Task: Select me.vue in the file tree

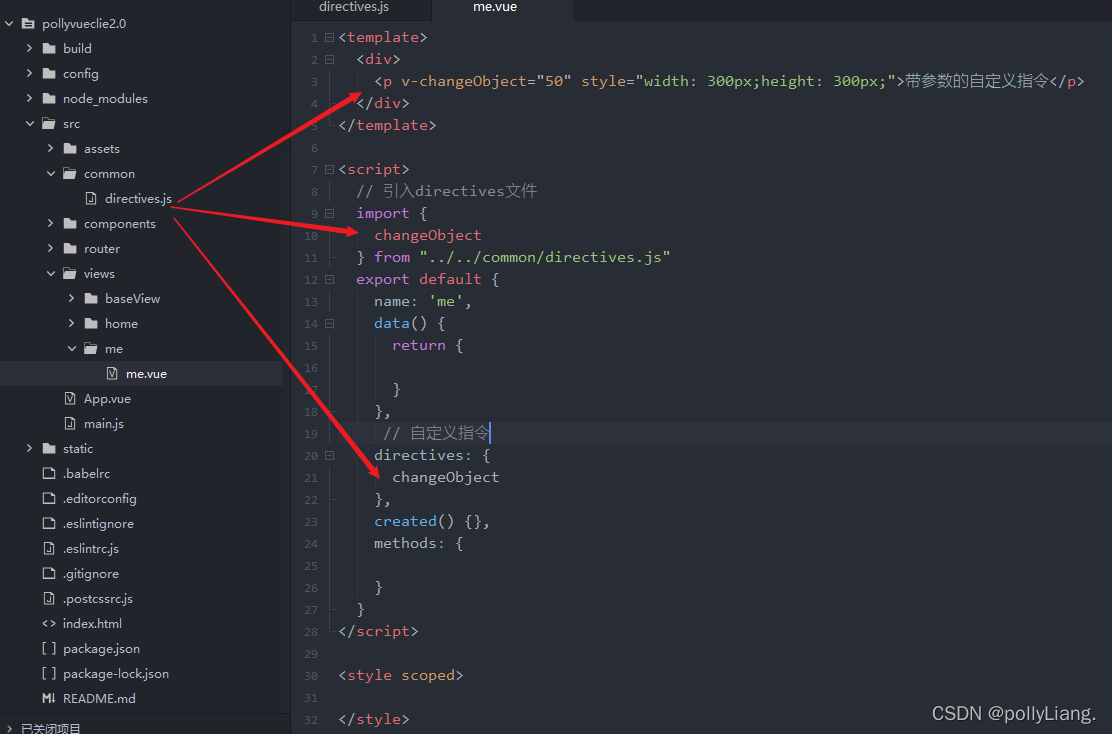Action: (146, 374)
